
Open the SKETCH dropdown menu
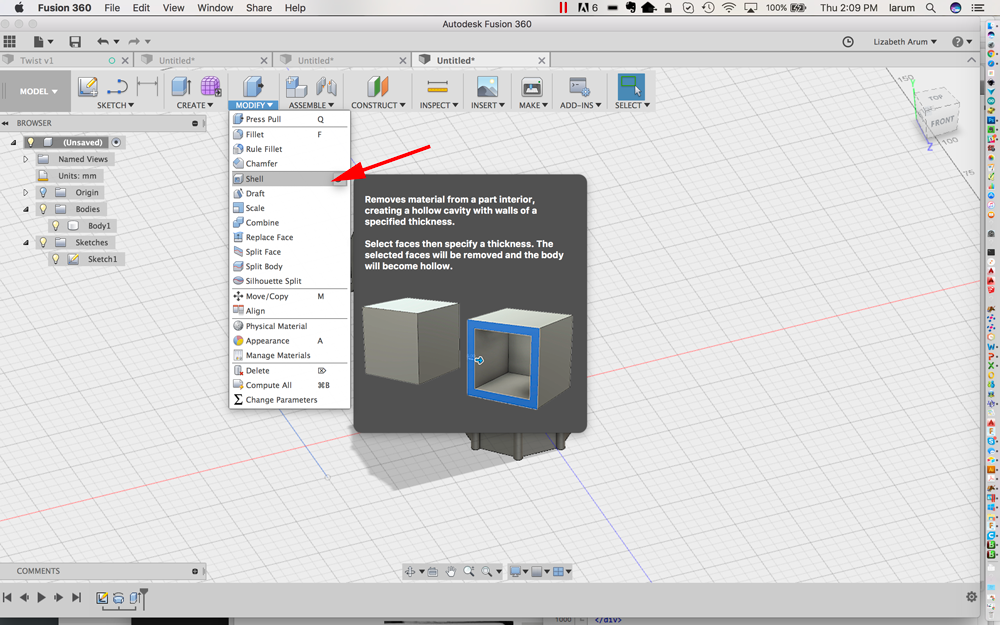[115, 105]
